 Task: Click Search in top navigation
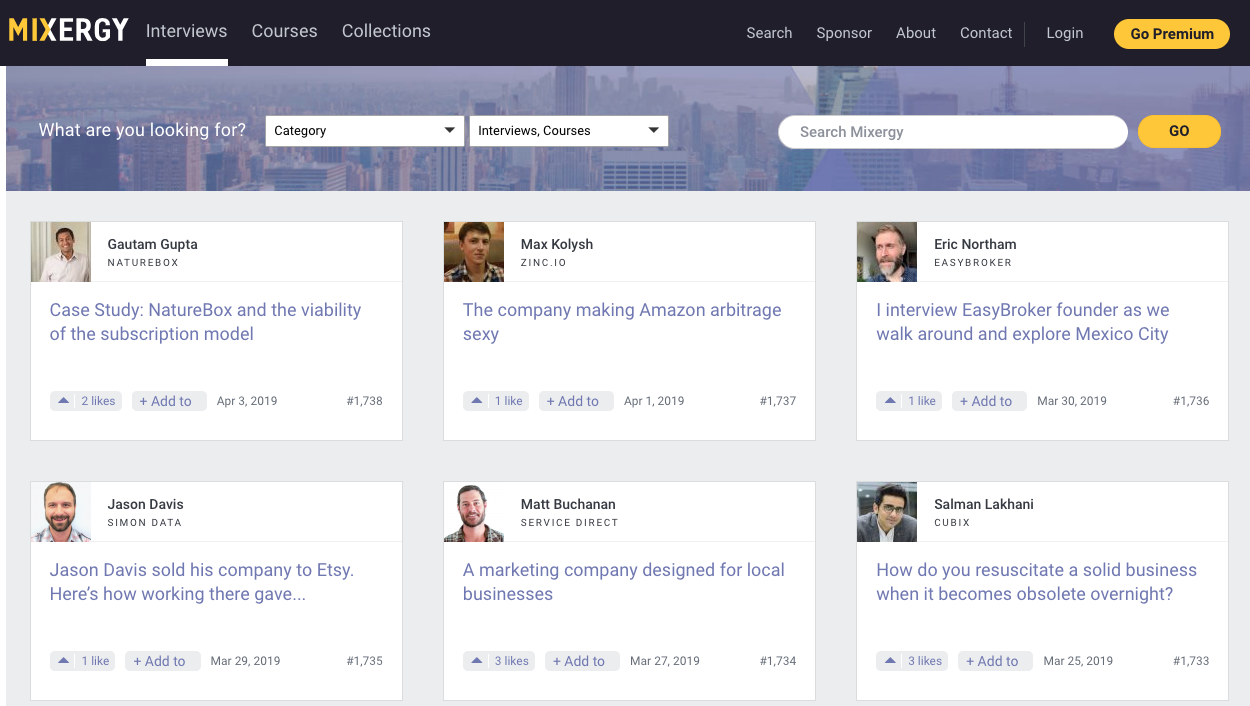pyautogui.click(x=769, y=33)
